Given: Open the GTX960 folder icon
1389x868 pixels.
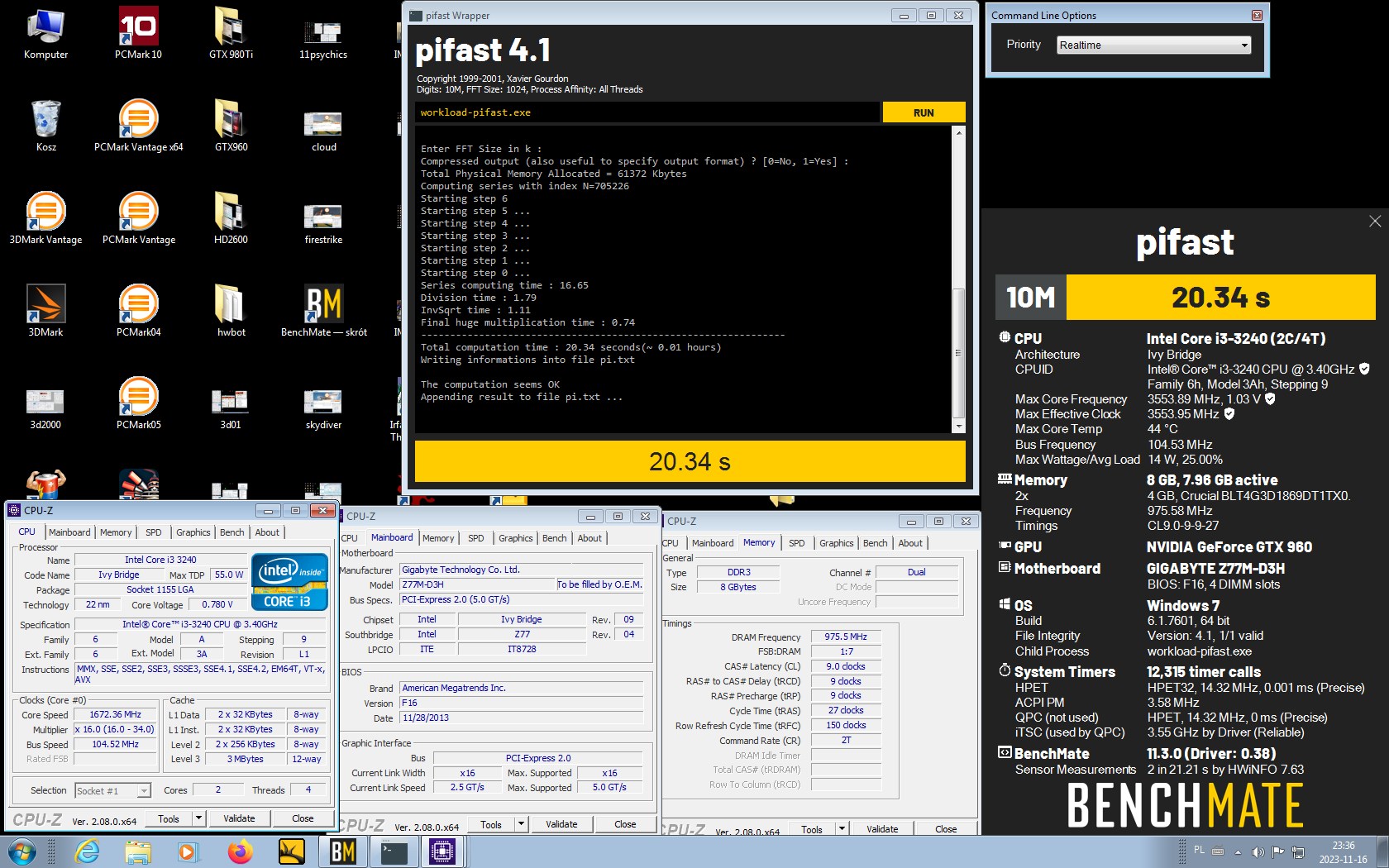Looking at the screenshot, I should tap(231, 126).
